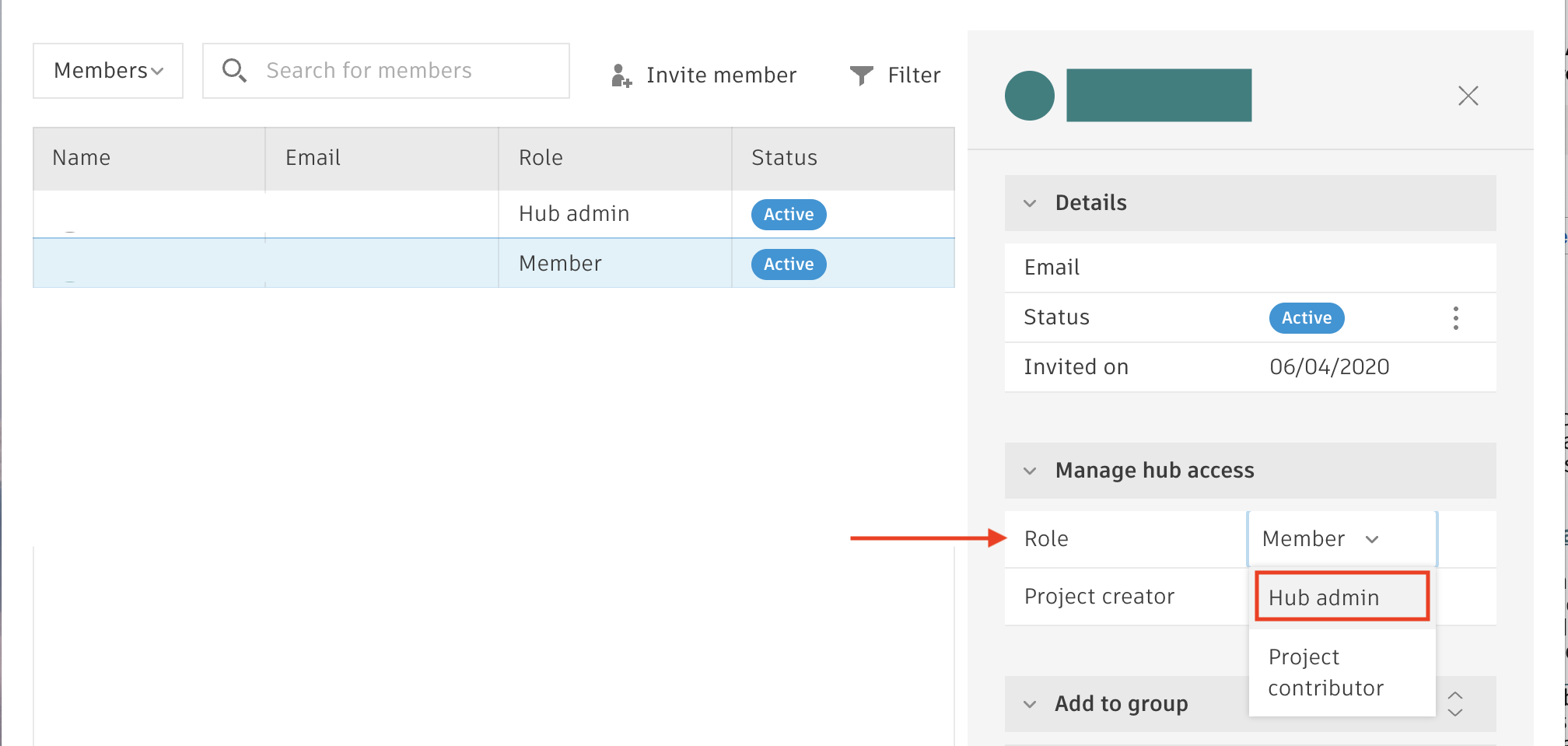This screenshot has width=1568, height=746.
Task: Click the Active badge on the Hub admin row
Action: coord(788,215)
